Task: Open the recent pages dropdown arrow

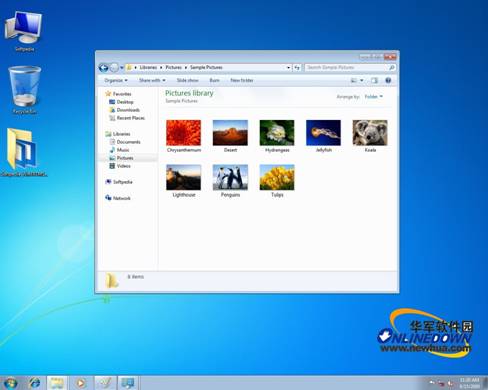Action: [122, 68]
